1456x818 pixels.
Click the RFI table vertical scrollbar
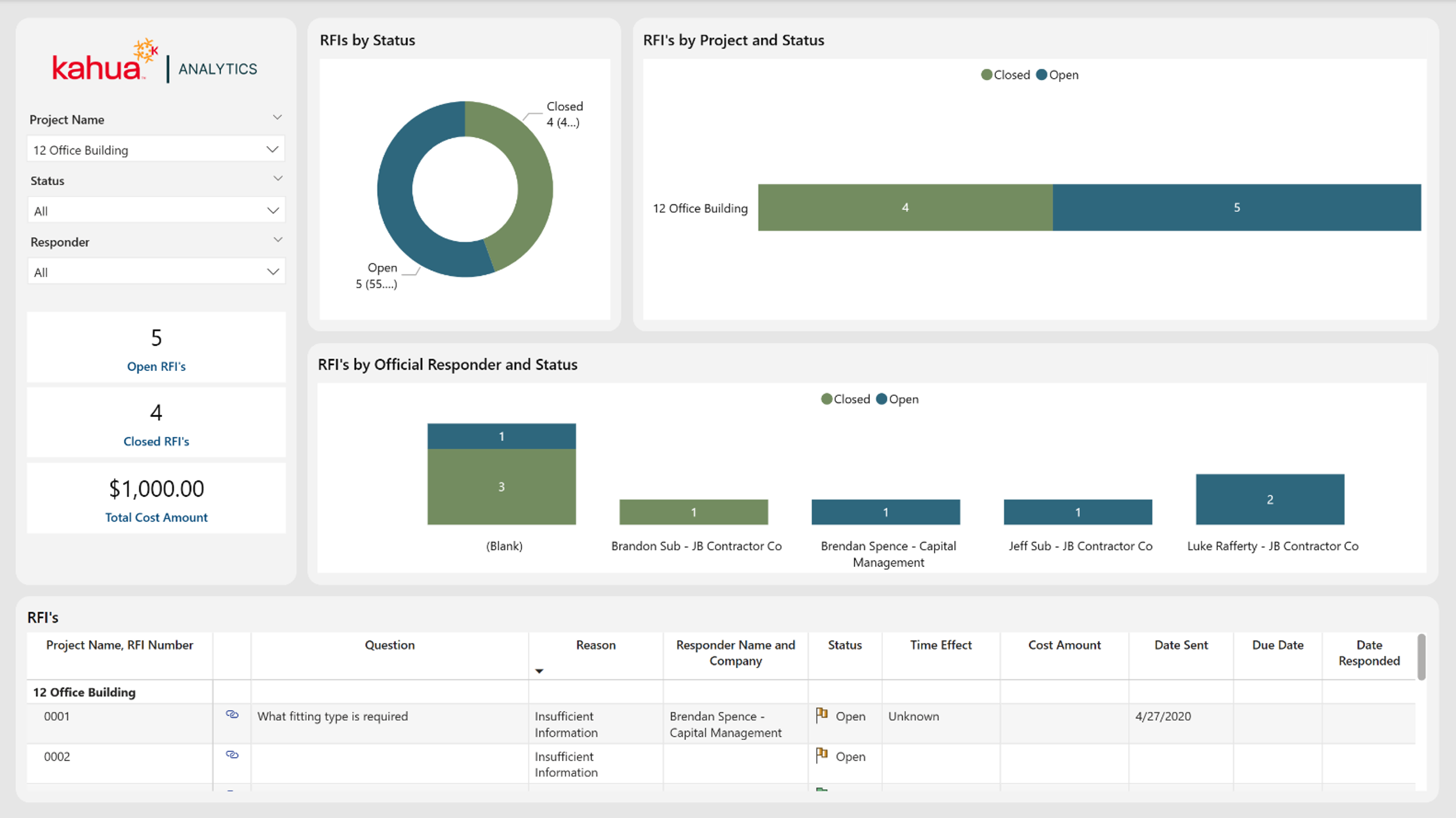1421,657
